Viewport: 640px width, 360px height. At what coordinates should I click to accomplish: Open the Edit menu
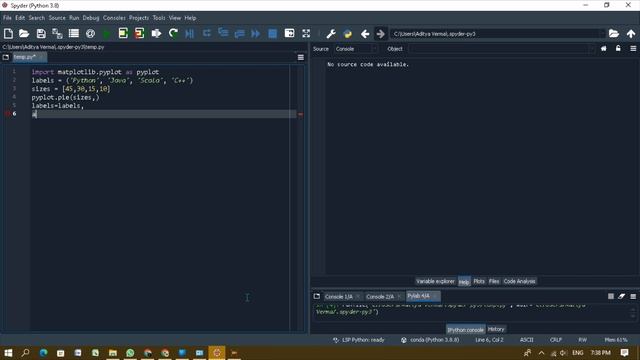coord(20,18)
